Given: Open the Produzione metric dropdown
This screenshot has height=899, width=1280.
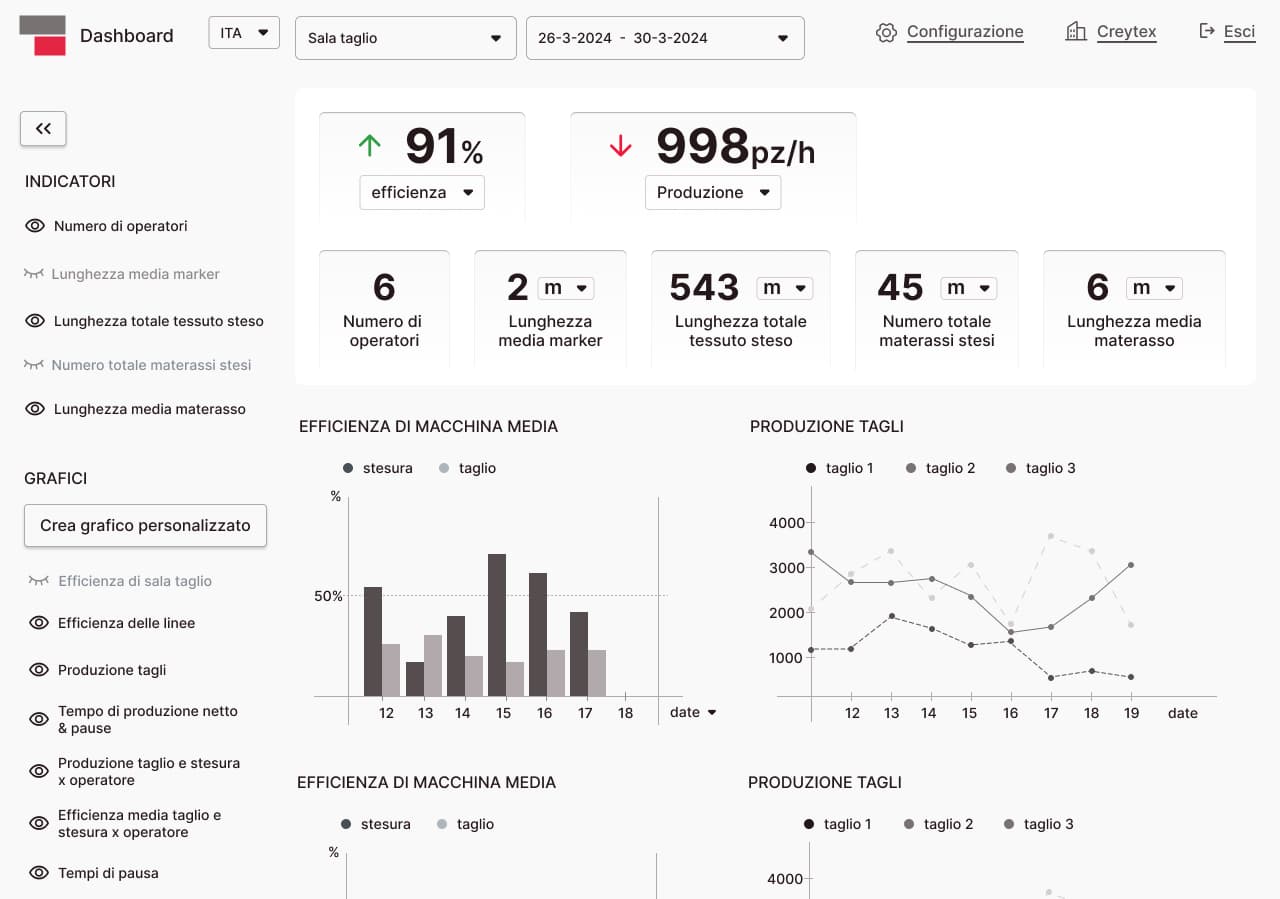Looking at the screenshot, I should pyautogui.click(x=713, y=192).
